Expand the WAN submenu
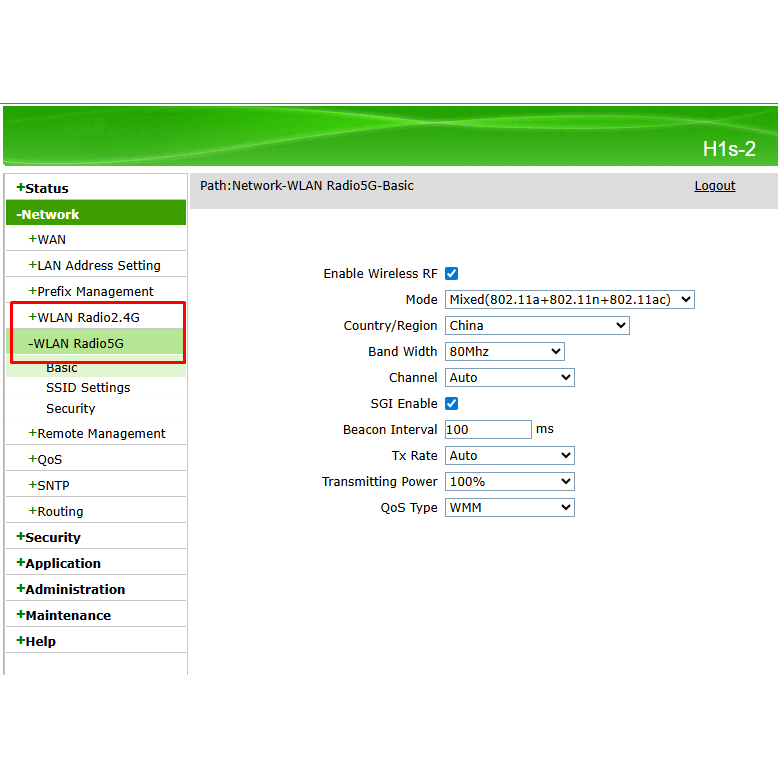 [51, 239]
